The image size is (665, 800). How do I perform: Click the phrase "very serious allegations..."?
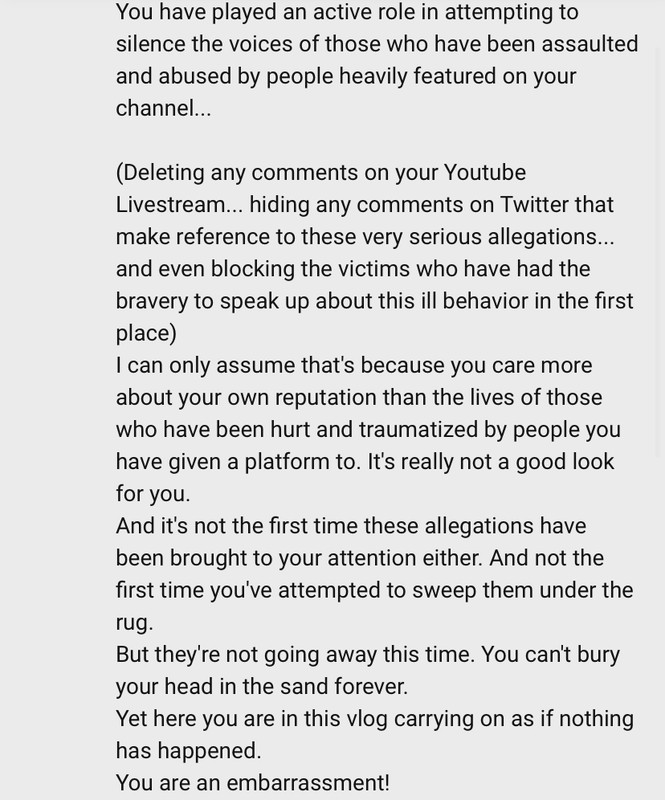click(x=488, y=237)
